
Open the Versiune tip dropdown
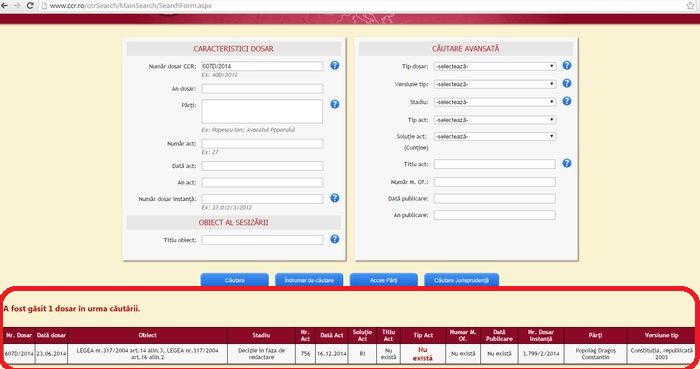[495, 84]
